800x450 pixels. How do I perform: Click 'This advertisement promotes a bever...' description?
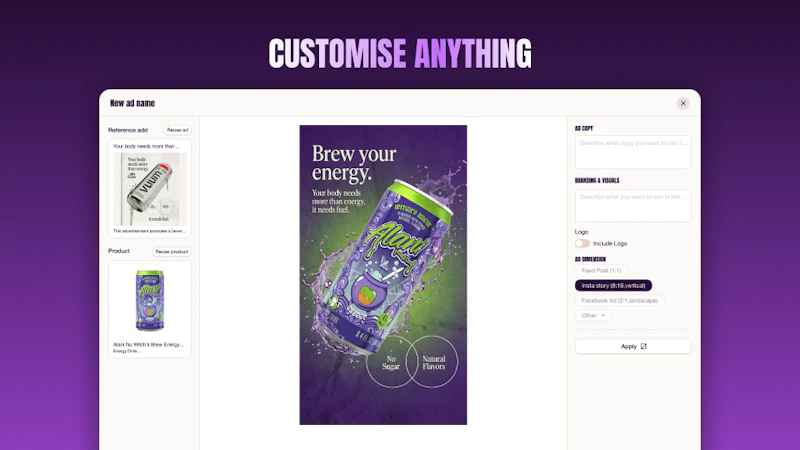click(149, 231)
